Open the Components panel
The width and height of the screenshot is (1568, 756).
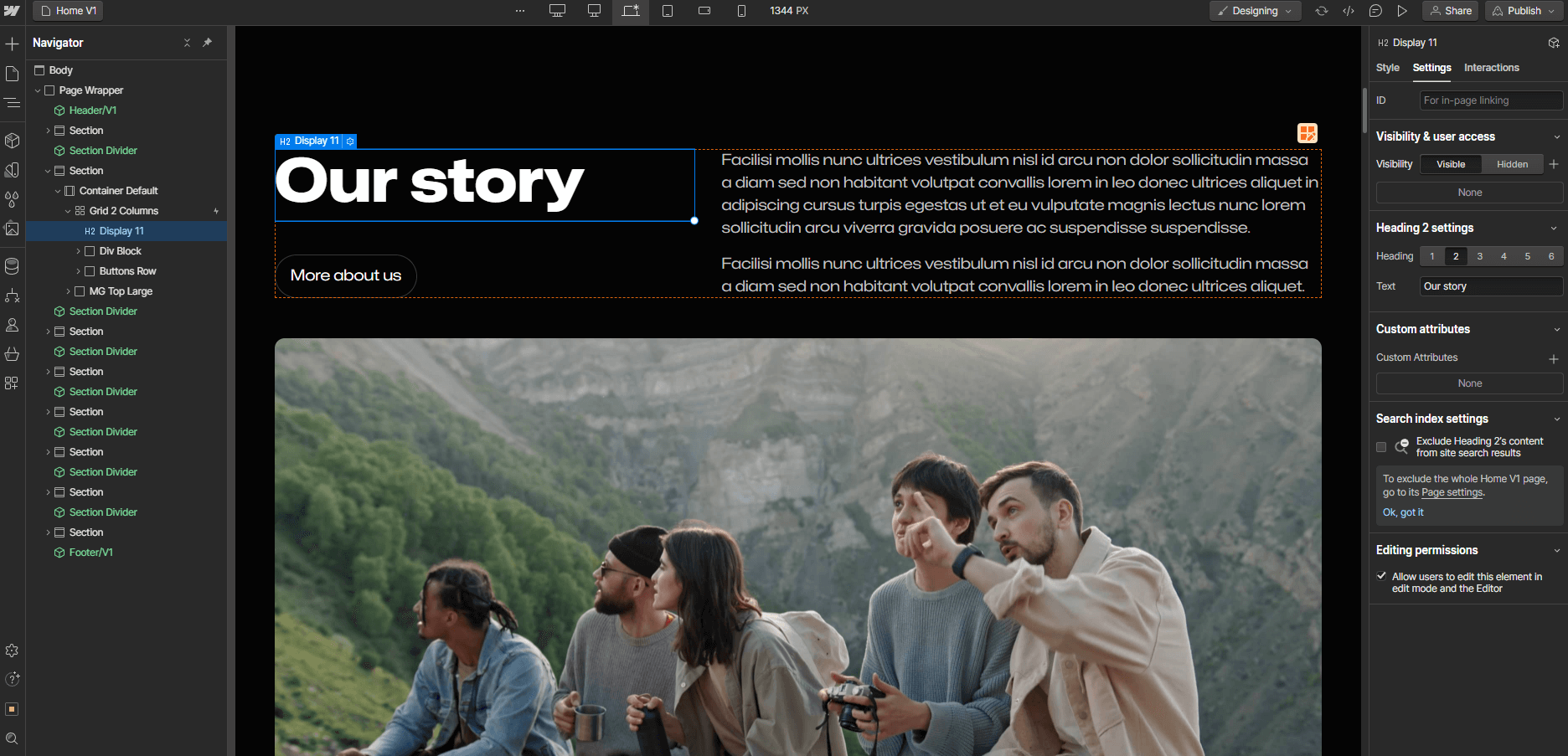(x=13, y=140)
